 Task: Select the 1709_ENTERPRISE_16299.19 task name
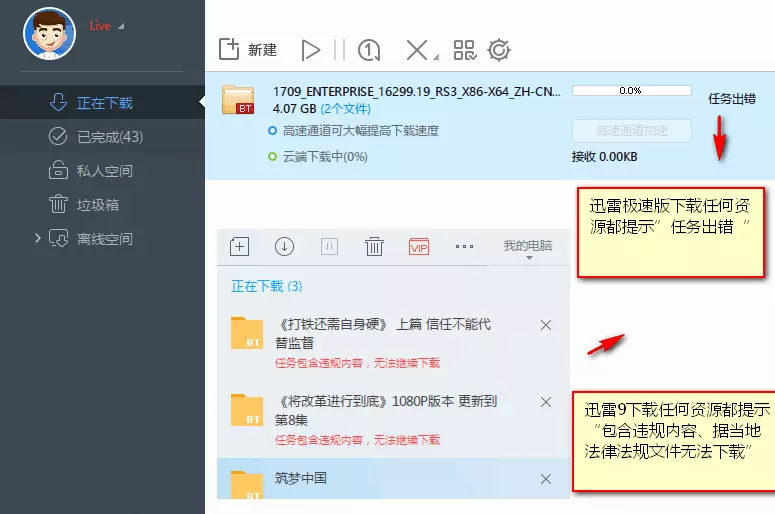(416, 92)
